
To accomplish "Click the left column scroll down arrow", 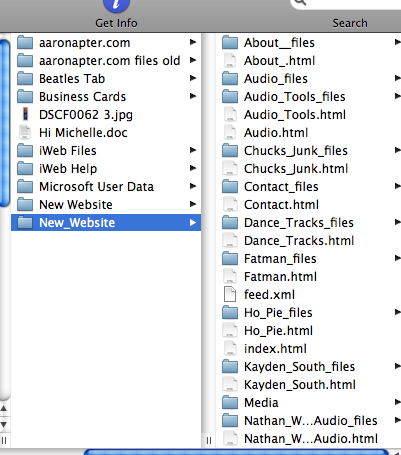I will point(4,425).
